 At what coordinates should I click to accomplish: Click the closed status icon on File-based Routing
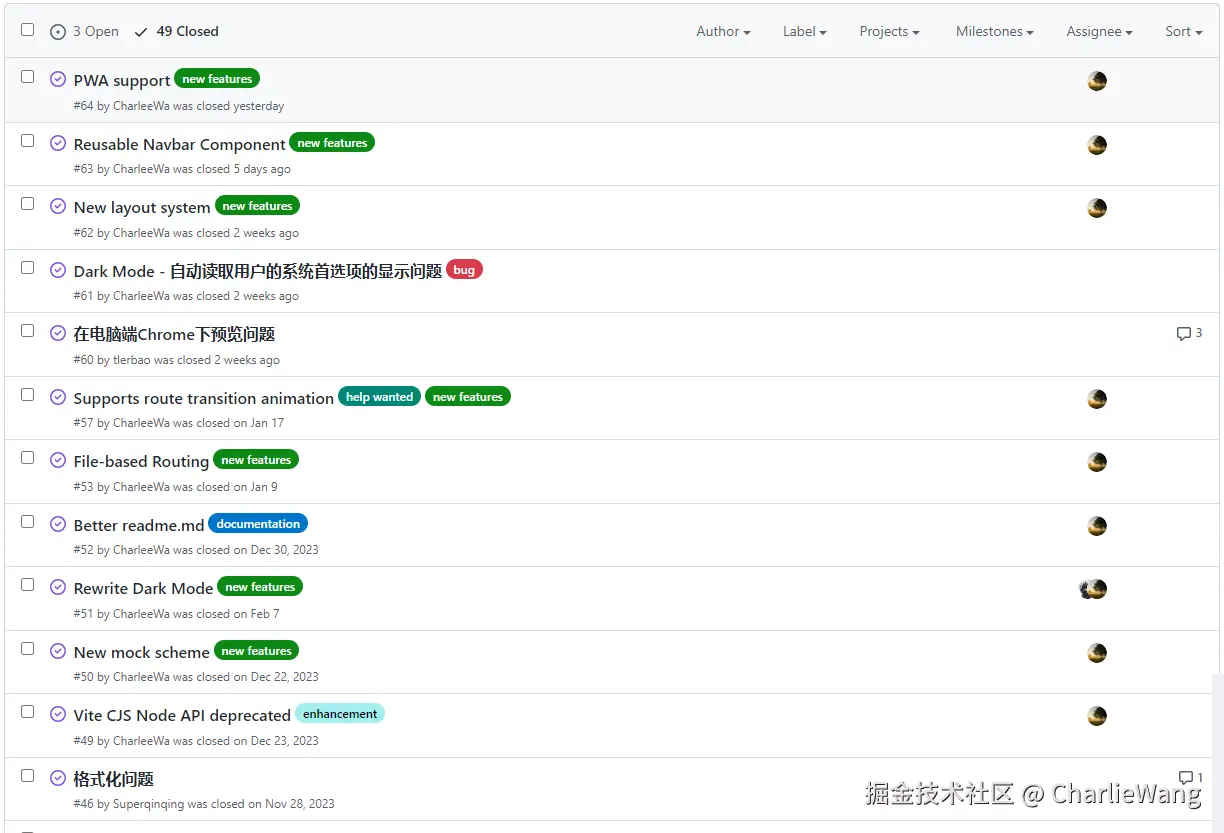click(58, 461)
